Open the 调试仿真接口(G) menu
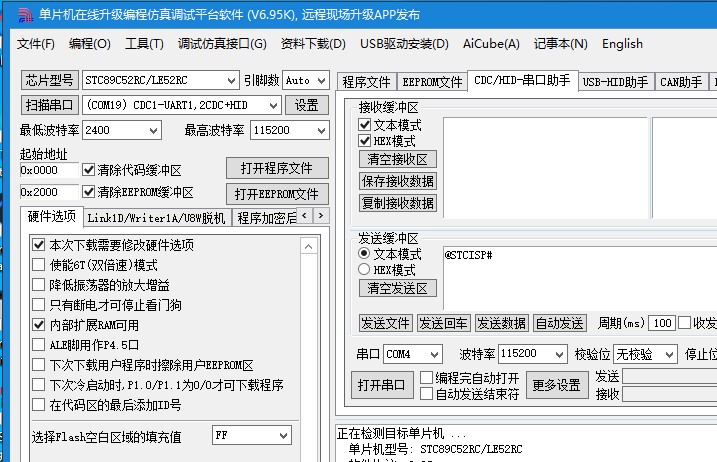Image resolution: width=717 pixels, height=462 pixels. click(x=222, y=44)
